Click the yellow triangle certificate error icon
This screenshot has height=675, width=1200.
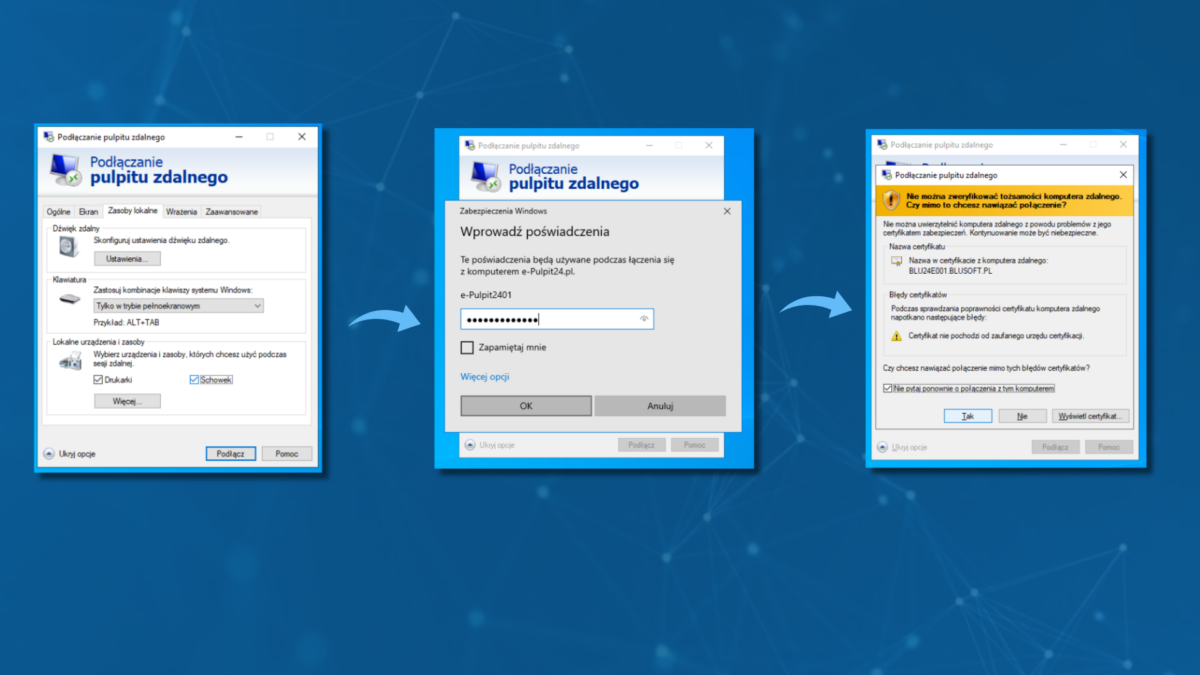[897, 336]
